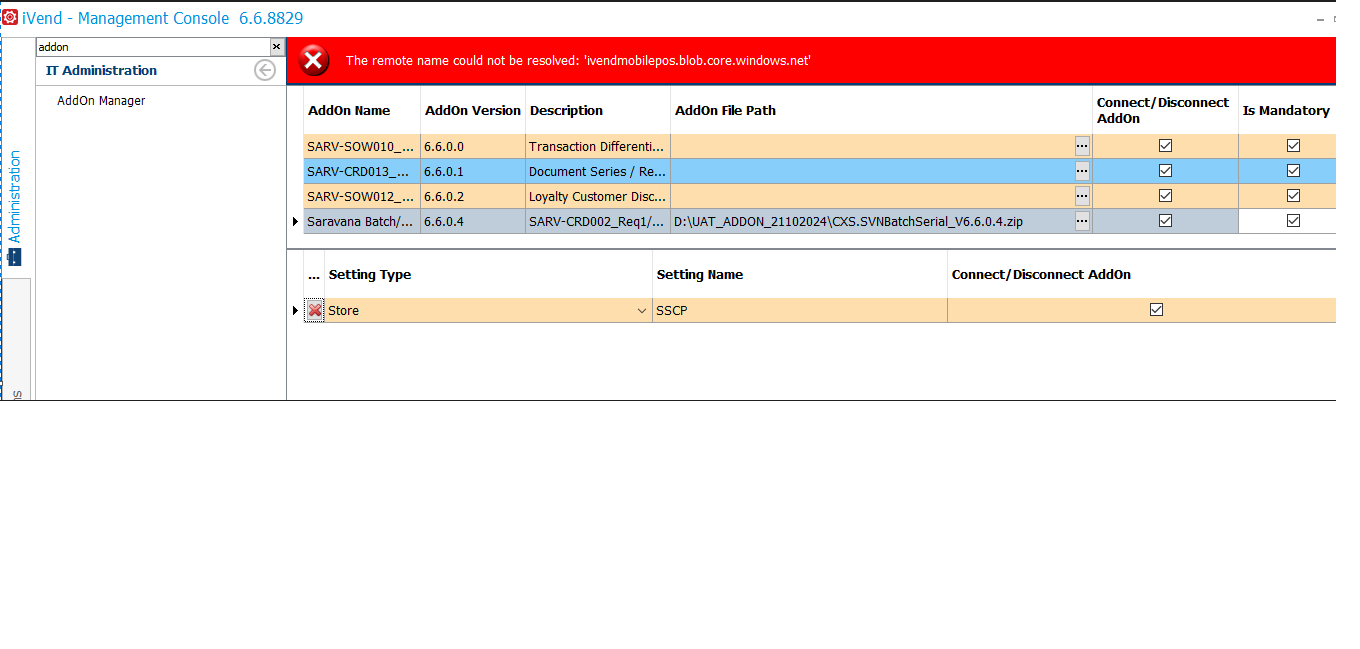Clear the addon search box with X
1360x649 pixels.
tap(277, 47)
